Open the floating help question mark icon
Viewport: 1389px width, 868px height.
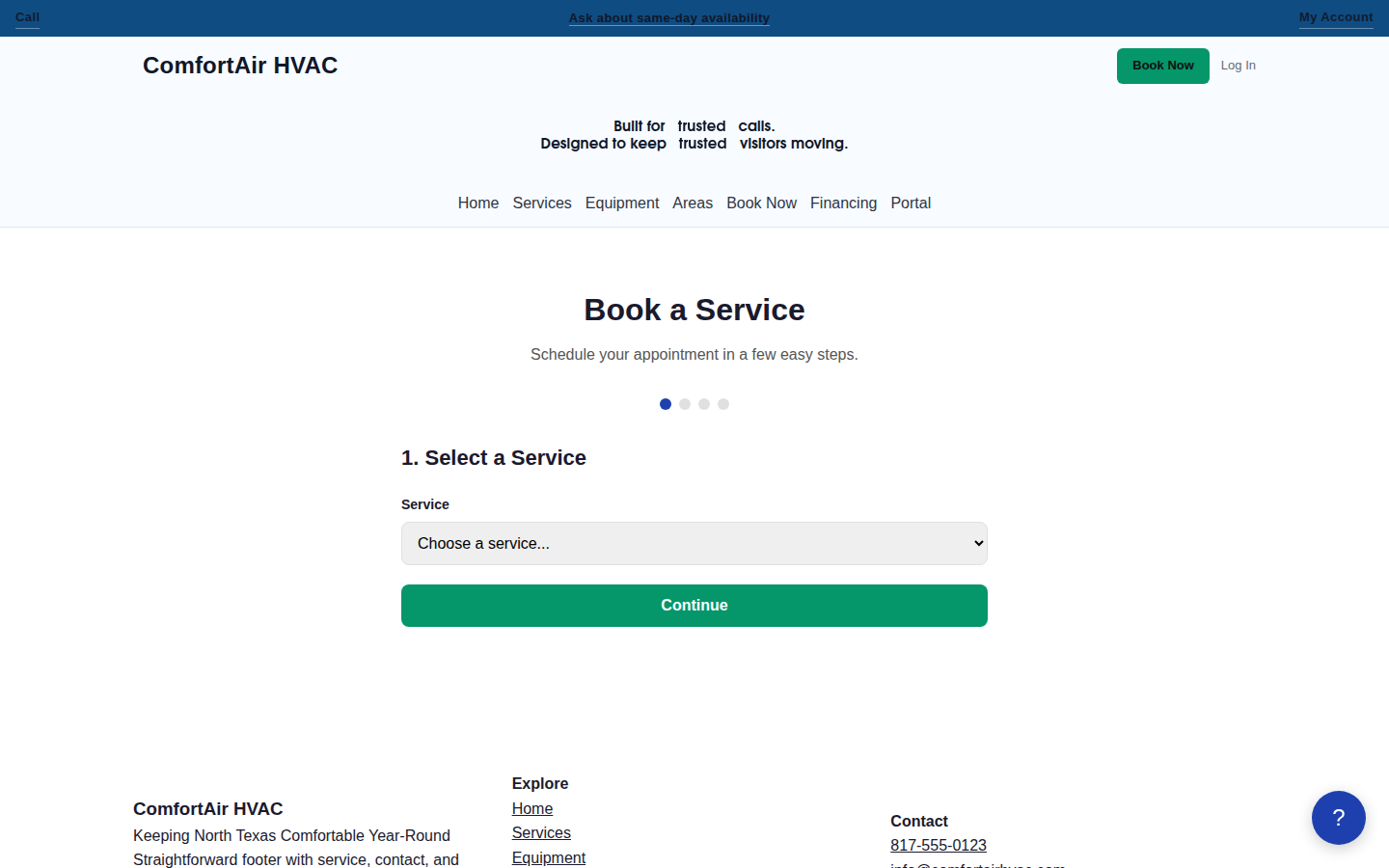tap(1339, 818)
